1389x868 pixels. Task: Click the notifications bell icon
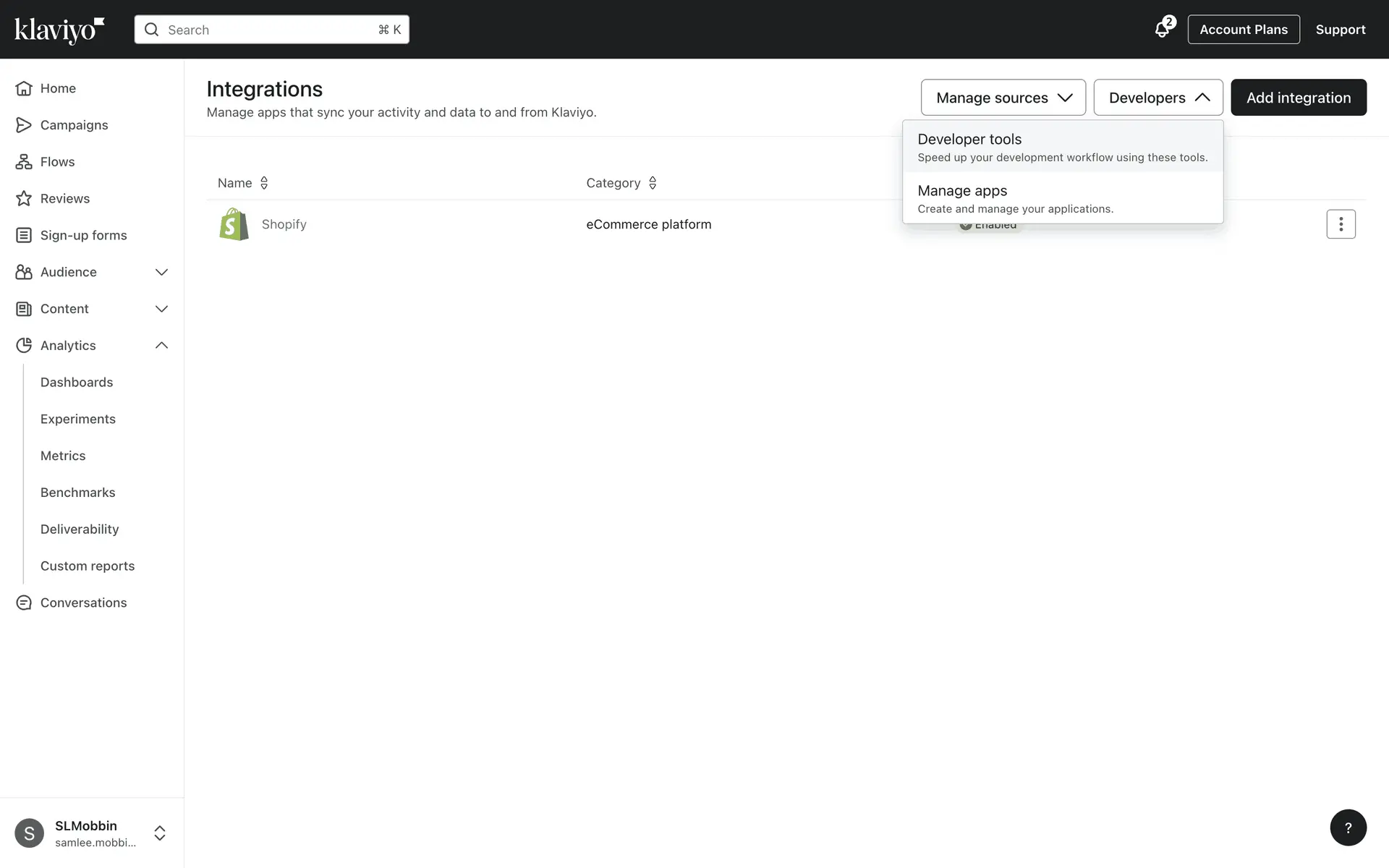[1162, 30]
